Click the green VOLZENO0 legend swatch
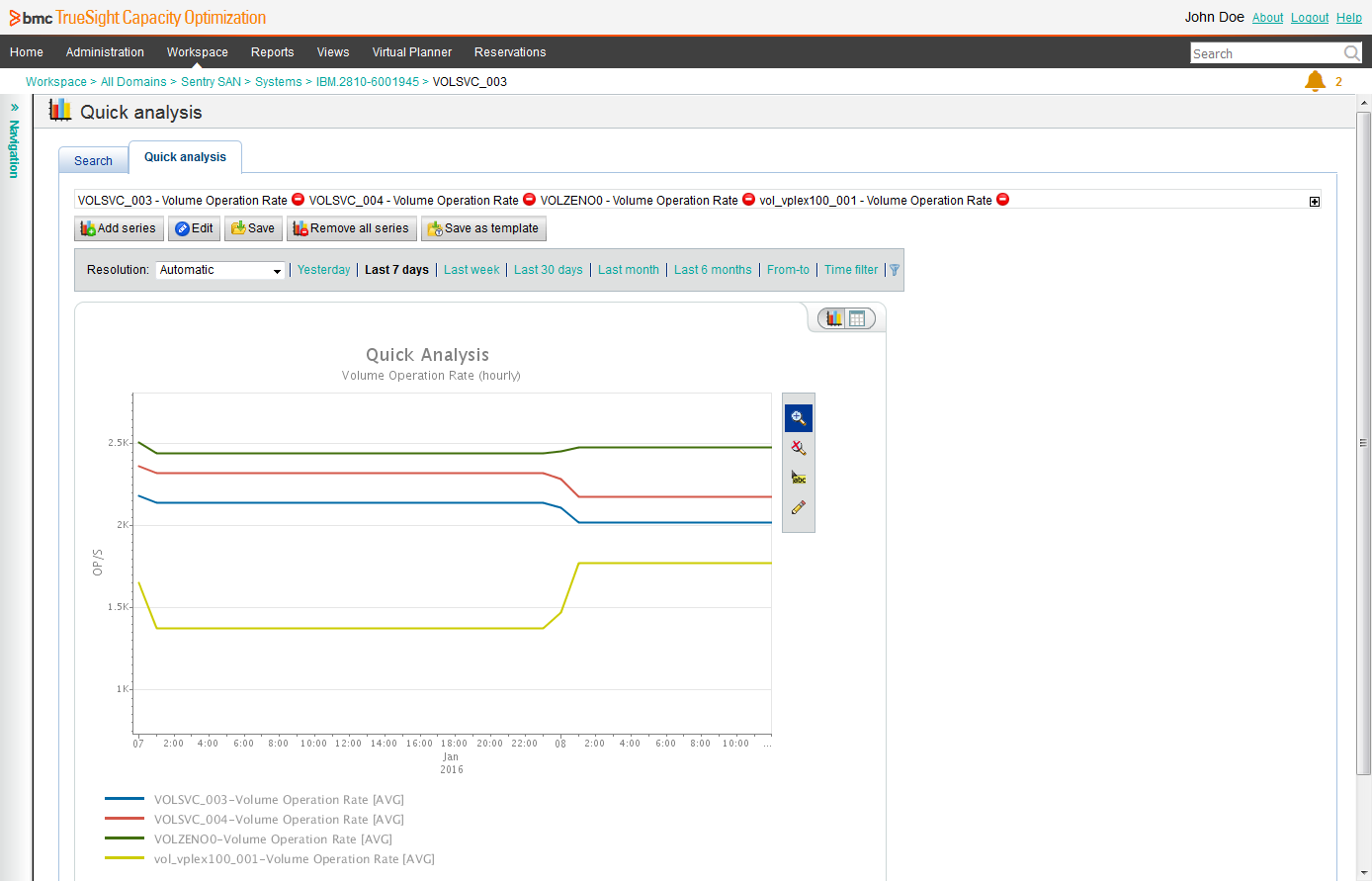Screen dimensions: 1372x881 (125, 838)
